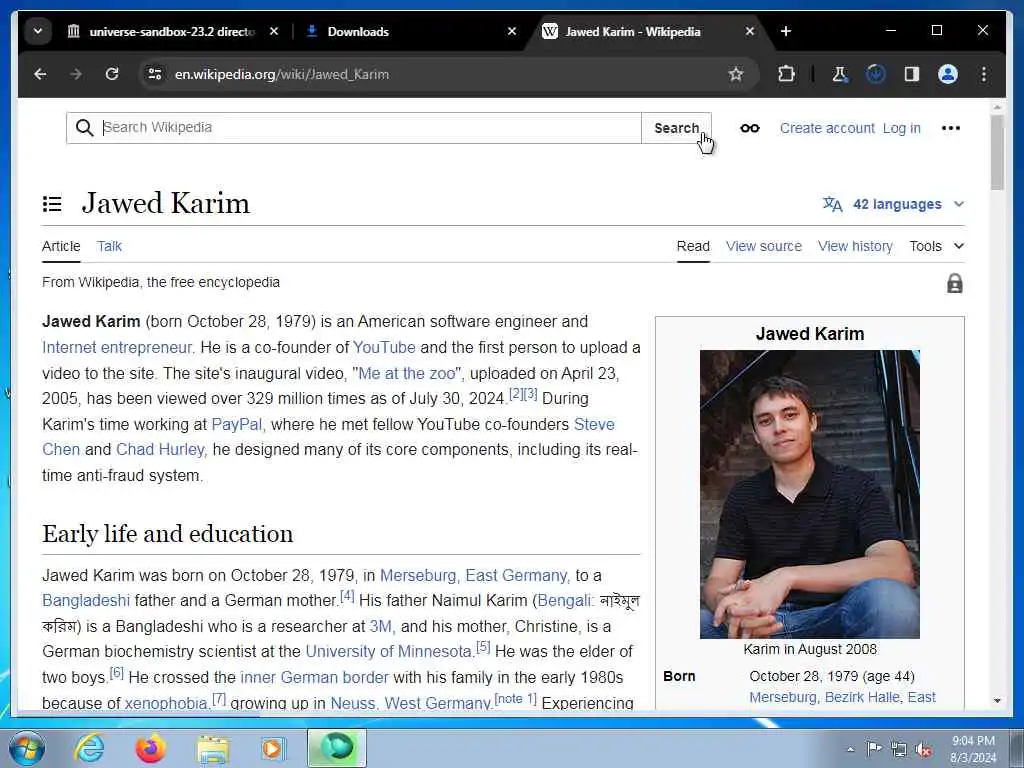Image resolution: width=1024 pixels, height=768 pixels.
Task: Open Windows Explorer folder taskbar icon
Action: click(213, 748)
